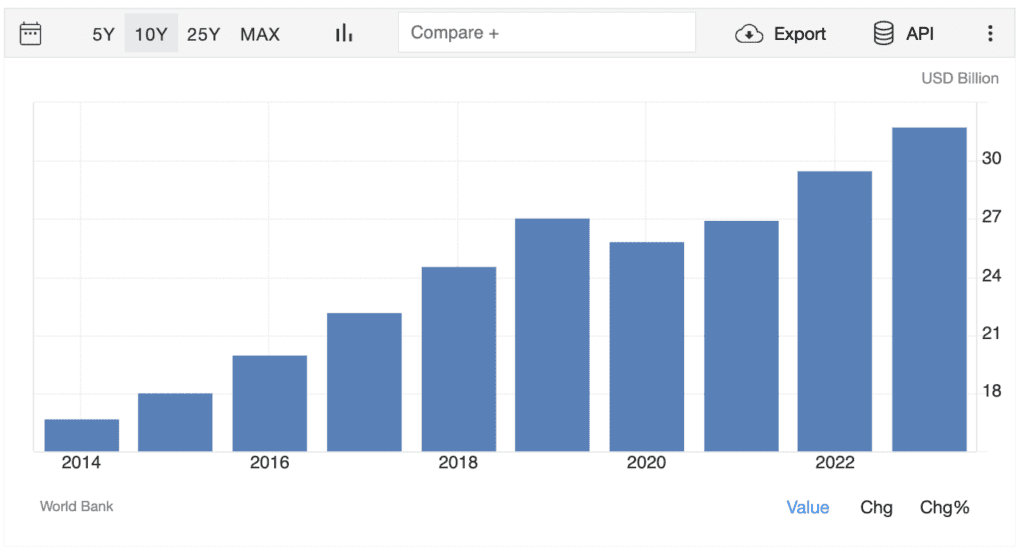Click the 2020 x-axis label
This screenshot has width=1024, height=554.
[646, 463]
